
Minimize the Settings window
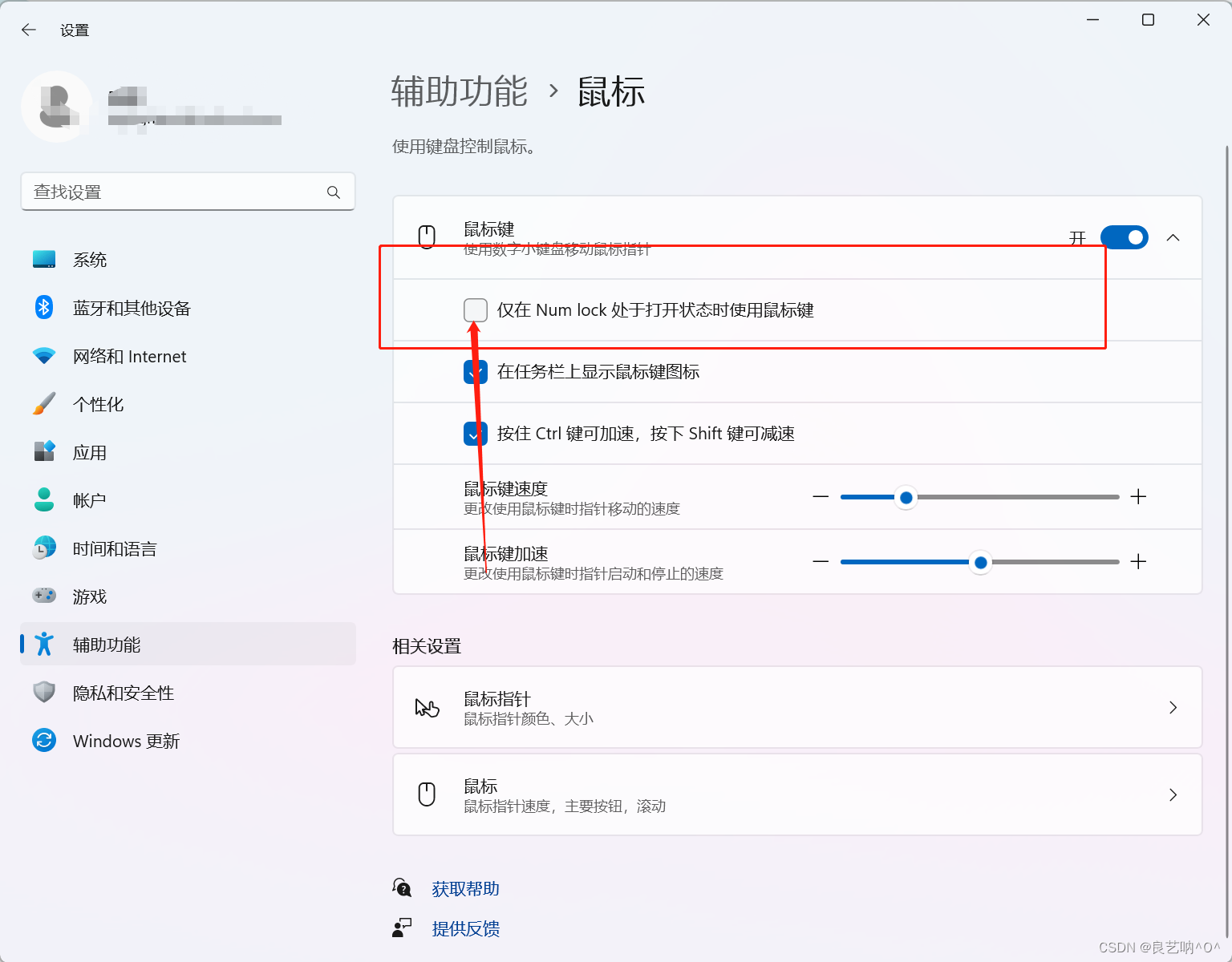pyautogui.click(x=1092, y=20)
